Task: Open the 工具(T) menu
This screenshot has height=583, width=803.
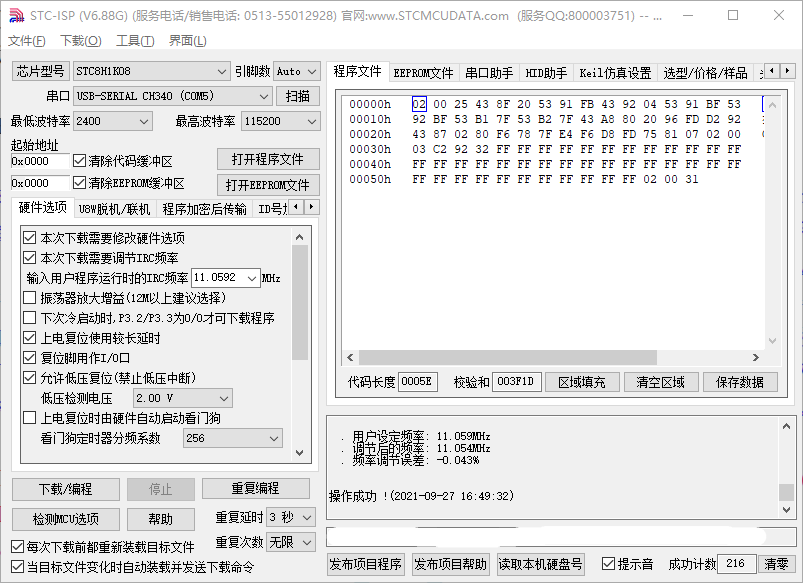Action: [130, 41]
